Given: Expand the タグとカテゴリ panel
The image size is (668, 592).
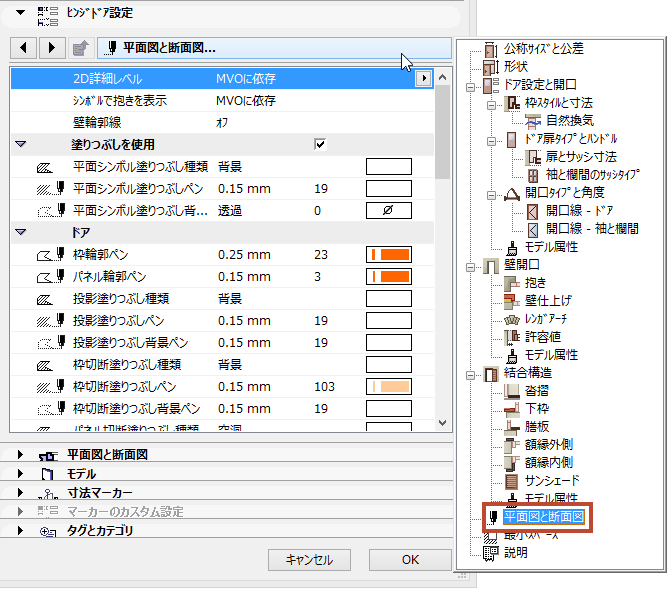Looking at the screenshot, I should (x=20, y=531).
